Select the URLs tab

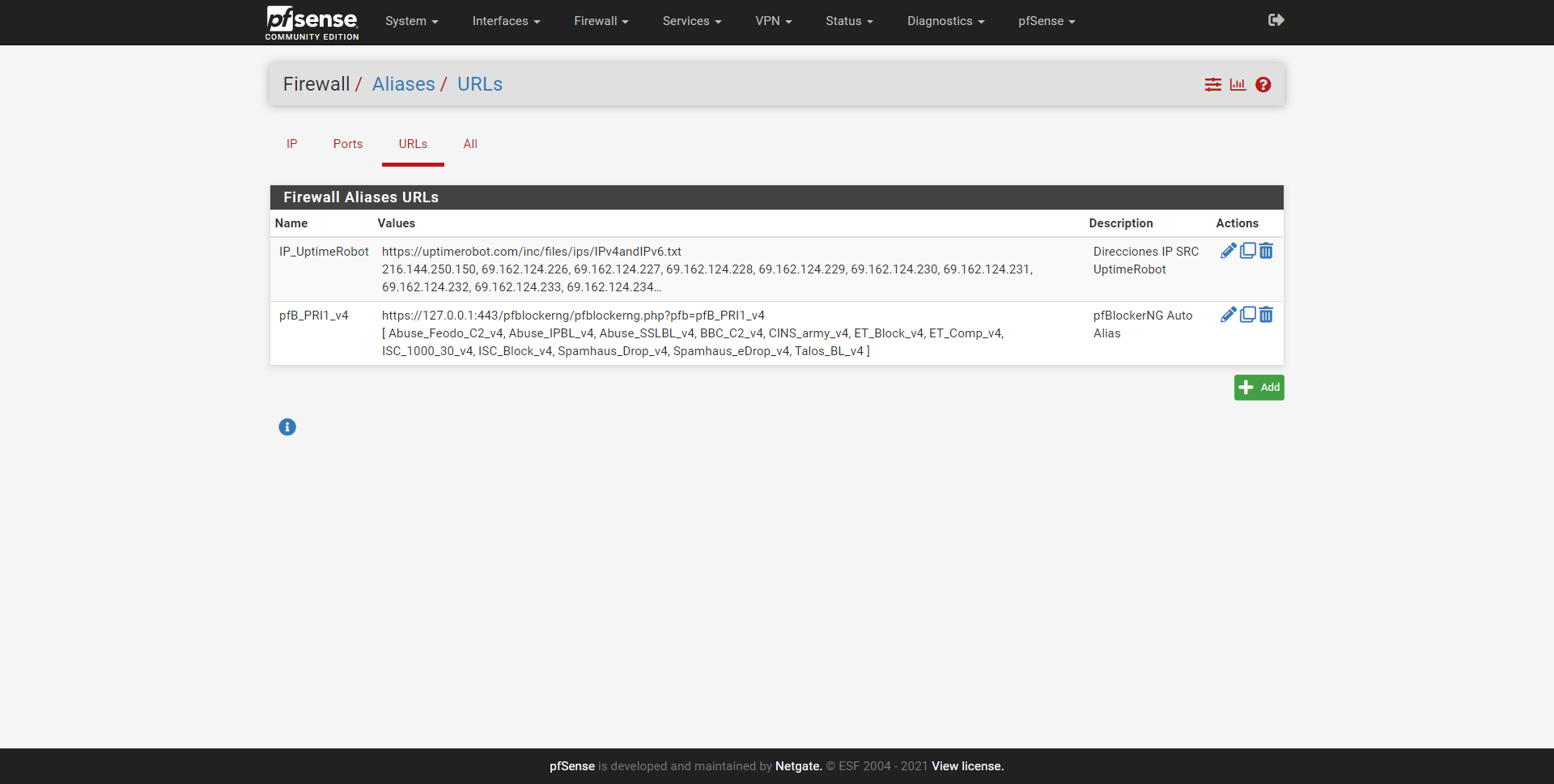[413, 144]
